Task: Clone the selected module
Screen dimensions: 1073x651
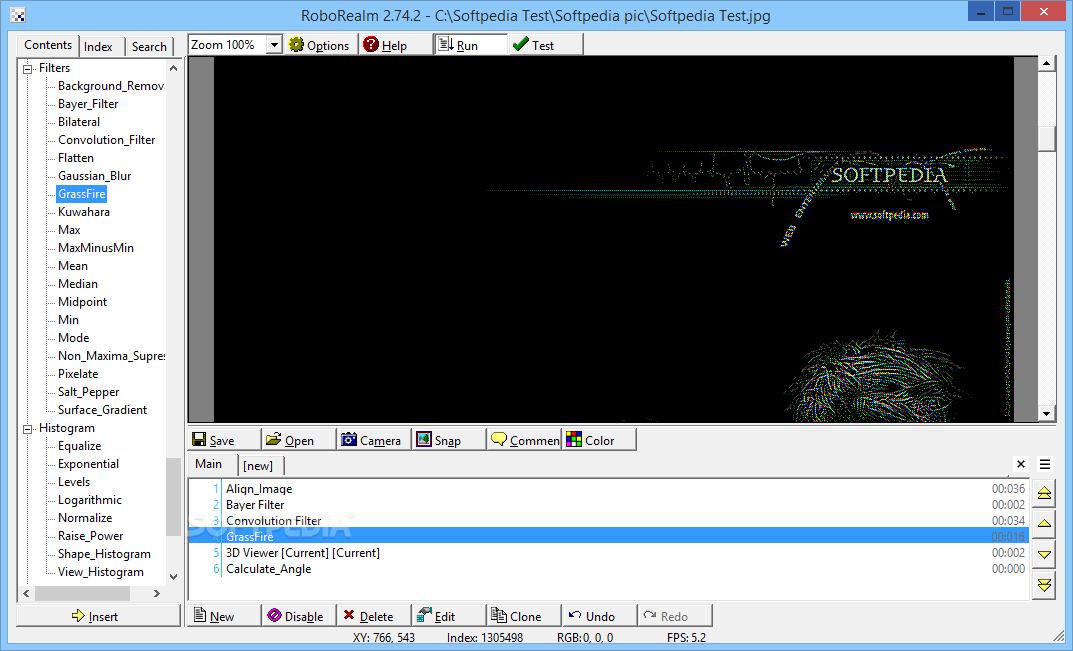Action: (524, 616)
